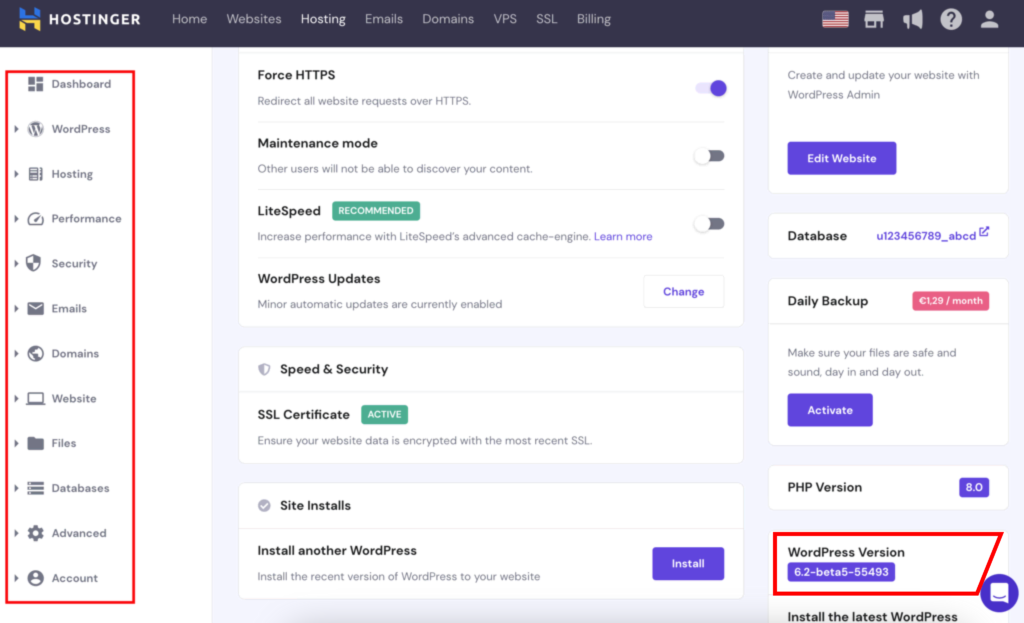This screenshot has width=1024, height=623.
Task: Open the live chat bubble icon
Action: [999, 593]
